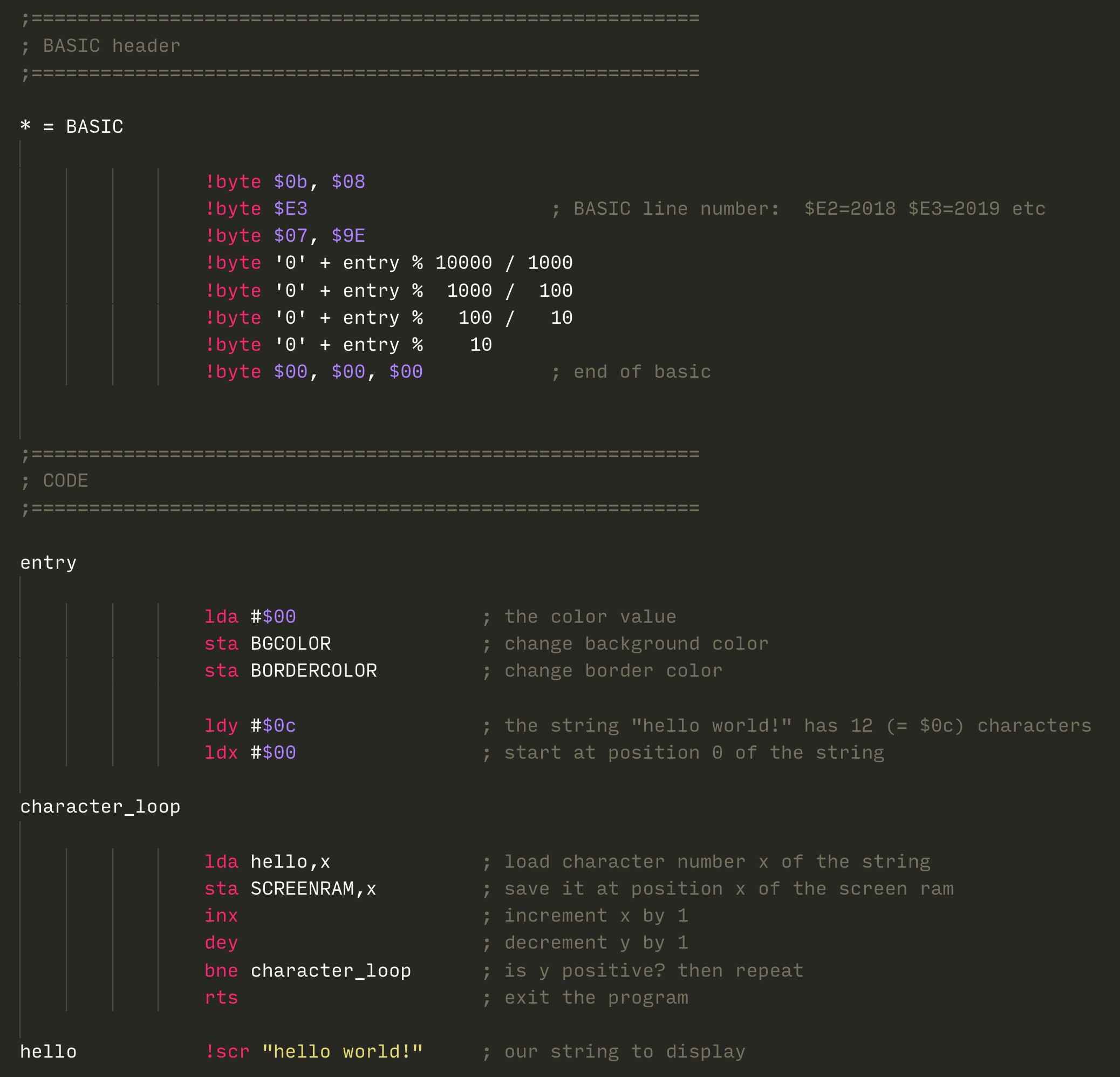Click the "hello world!" string literal
Screen dimensions: 1120x1077
coord(343,1052)
